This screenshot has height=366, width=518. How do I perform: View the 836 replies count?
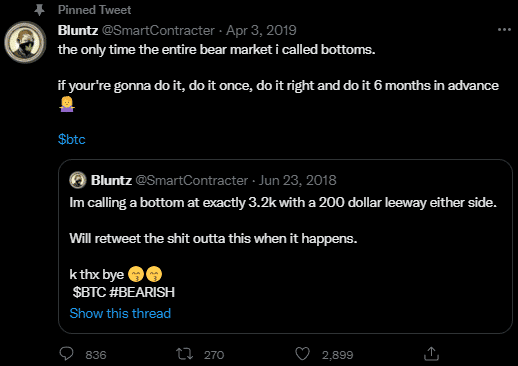[96, 355]
